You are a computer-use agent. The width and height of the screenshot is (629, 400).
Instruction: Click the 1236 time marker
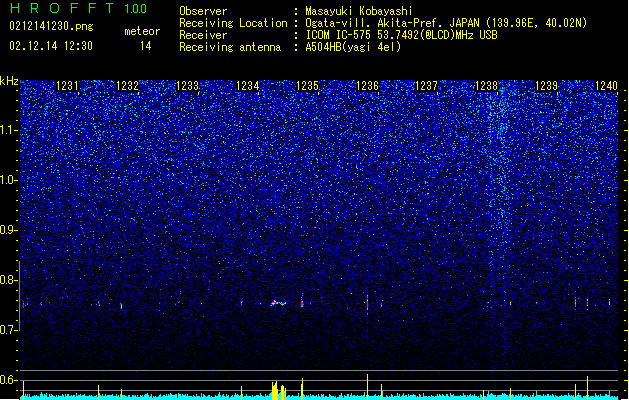click(367, 86)
